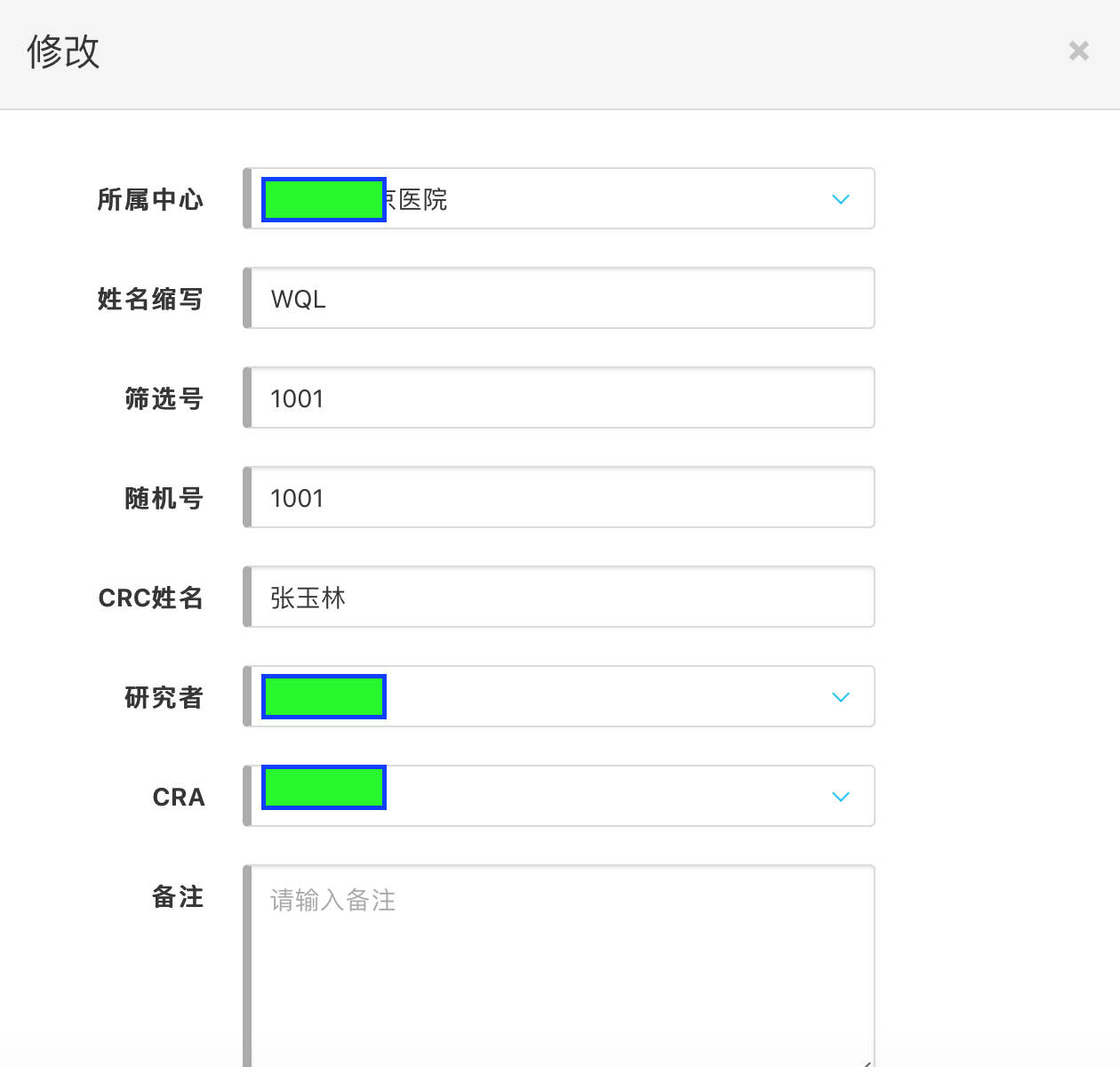Click the selected value in CRA box
Image resolution: width=1120 pixels, height=1067 pixels.
pos(324,788)
